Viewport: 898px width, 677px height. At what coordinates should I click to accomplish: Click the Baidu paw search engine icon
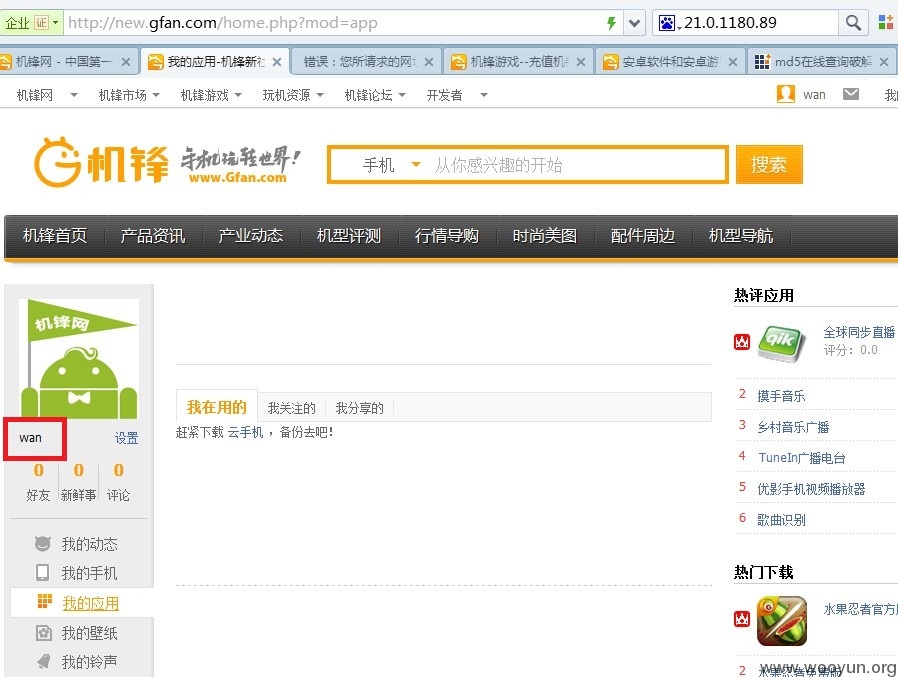pos(667,23)
